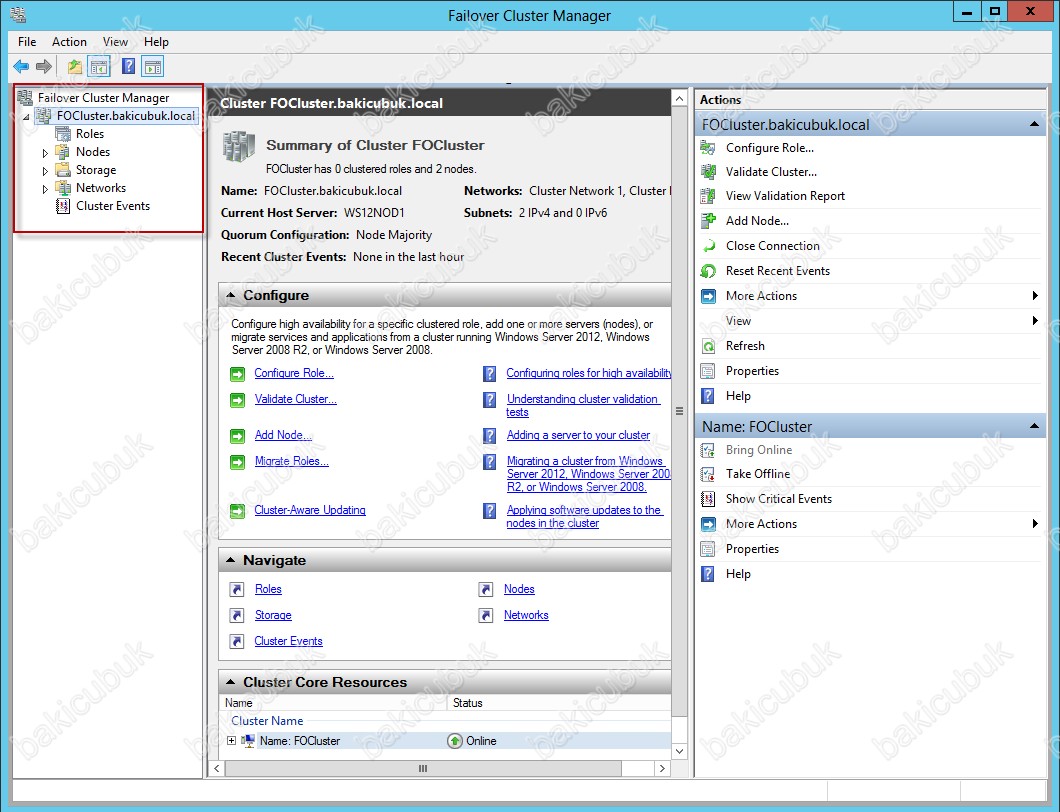The height and width of the screenshot is (812, 1060).
Task: Click the Add Node icon in Actions pane
Action: [708, 220]
